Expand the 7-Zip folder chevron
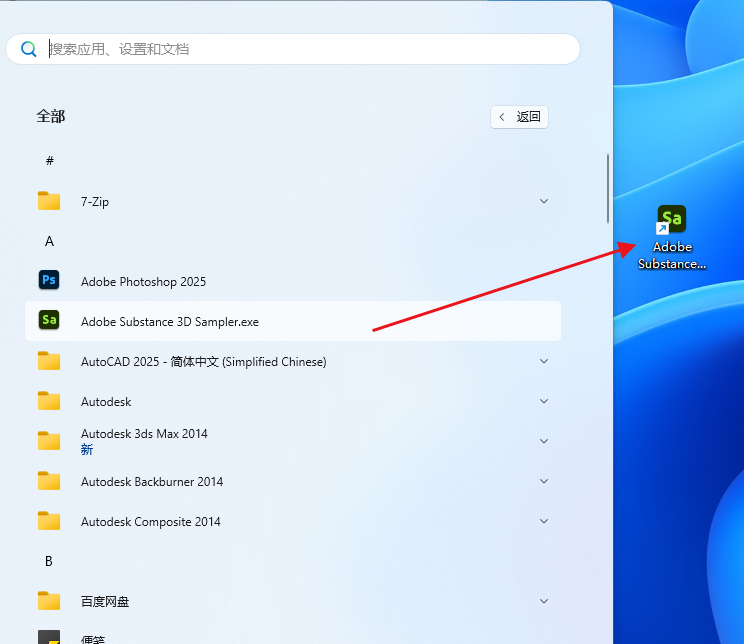The width and height of the screenshot is (744, 644). [x=544, y=201]
